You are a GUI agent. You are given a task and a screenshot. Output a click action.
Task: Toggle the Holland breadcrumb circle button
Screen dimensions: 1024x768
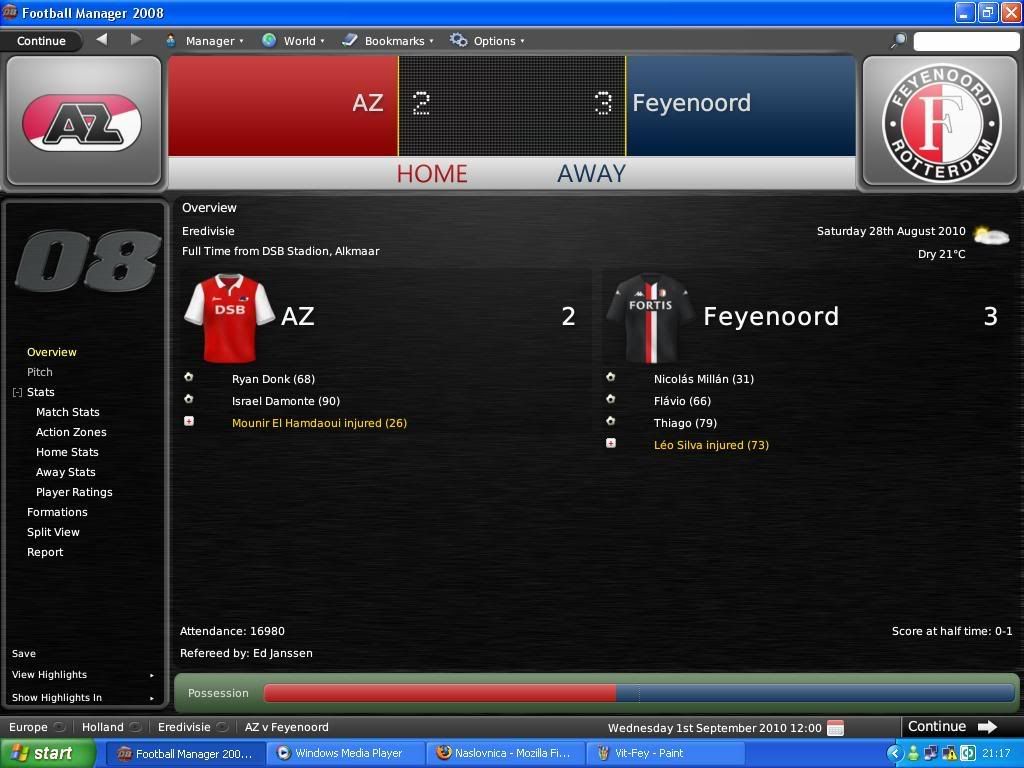136,727
